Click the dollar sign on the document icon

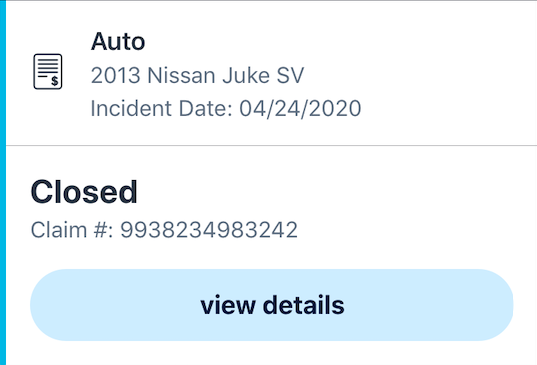pyautogui.click(x=54, y=81)
